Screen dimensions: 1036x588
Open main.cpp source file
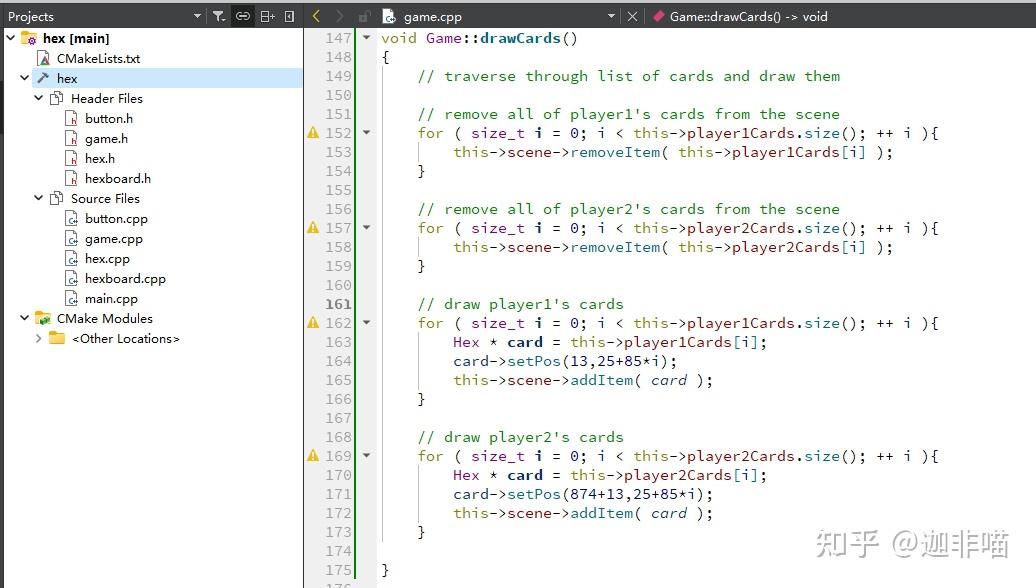(111, 299)
